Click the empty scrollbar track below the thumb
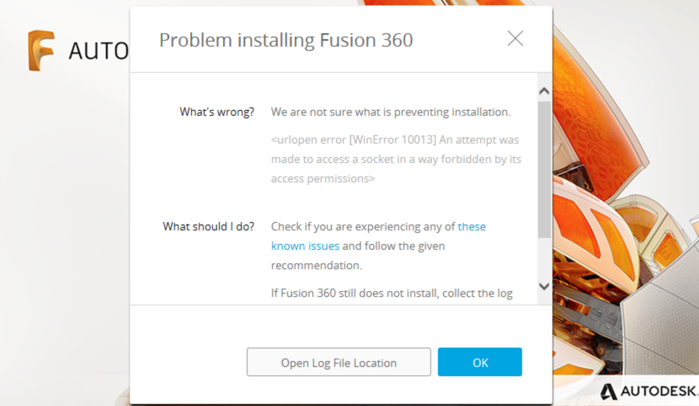The width and height of the screenshot is (699, 406). pos(544,259)
